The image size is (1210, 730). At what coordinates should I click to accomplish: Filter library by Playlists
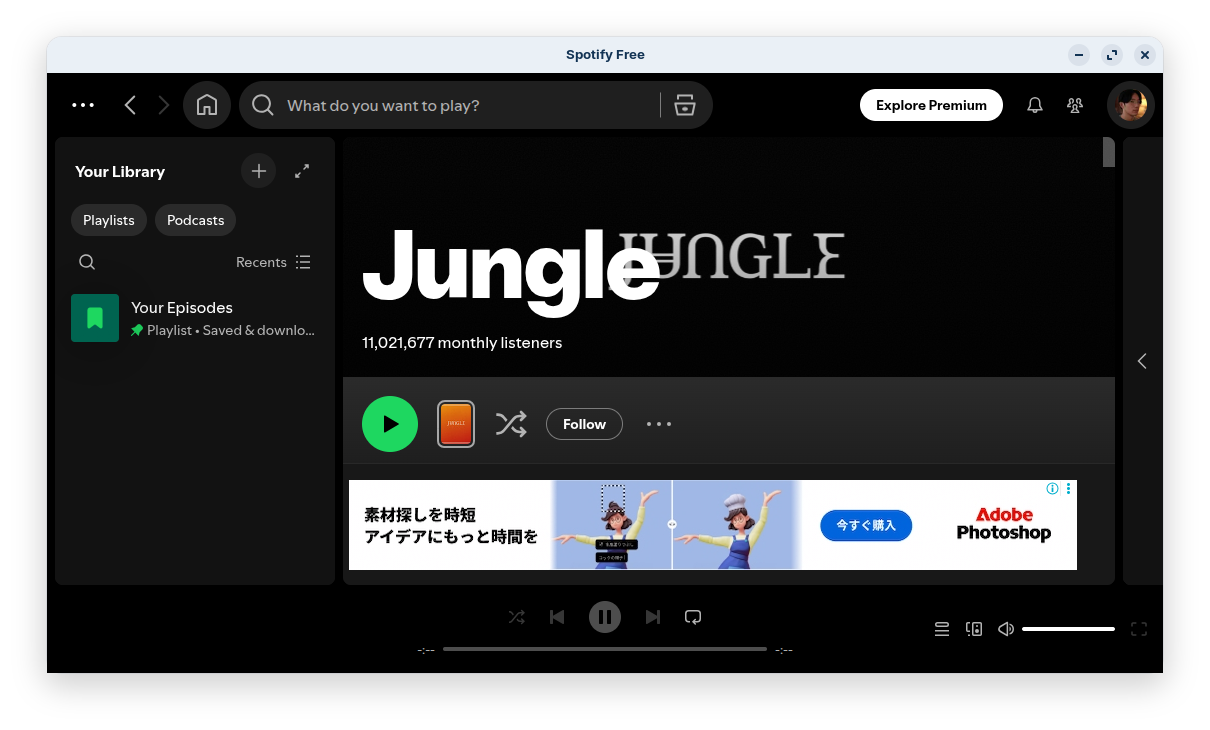(x=109, y=220)
